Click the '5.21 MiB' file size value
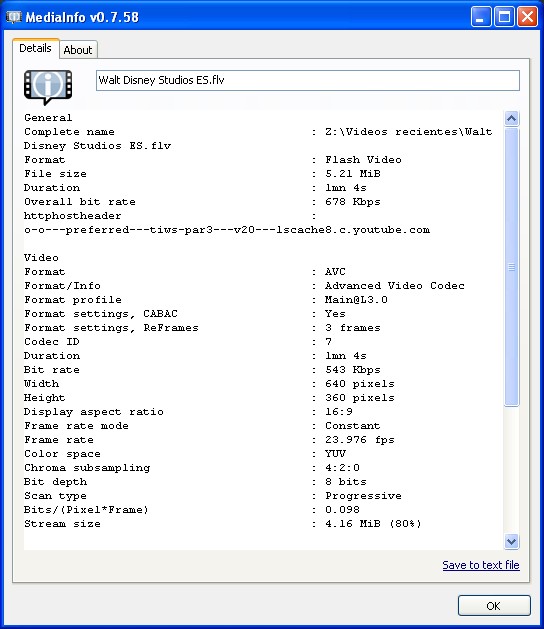544x629 pixels. (x=353, y=174)
